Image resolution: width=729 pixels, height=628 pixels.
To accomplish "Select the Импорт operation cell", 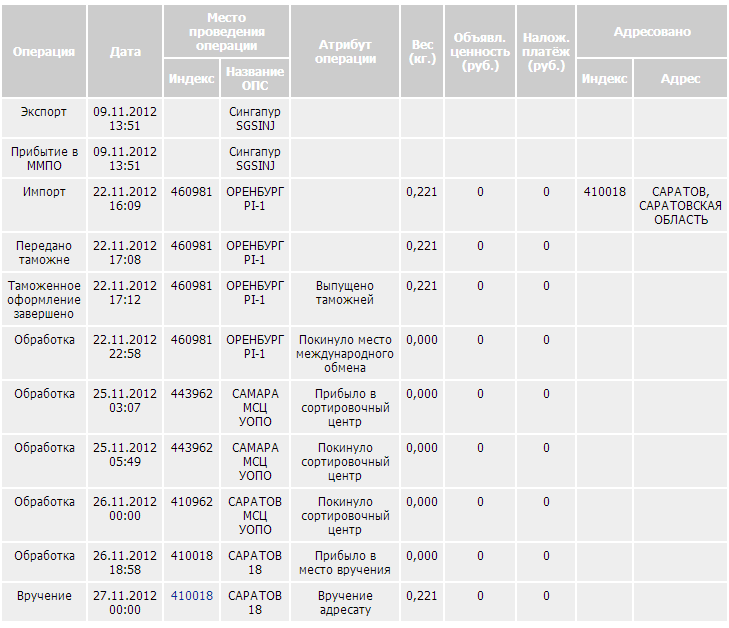I will tap(44, 192).
